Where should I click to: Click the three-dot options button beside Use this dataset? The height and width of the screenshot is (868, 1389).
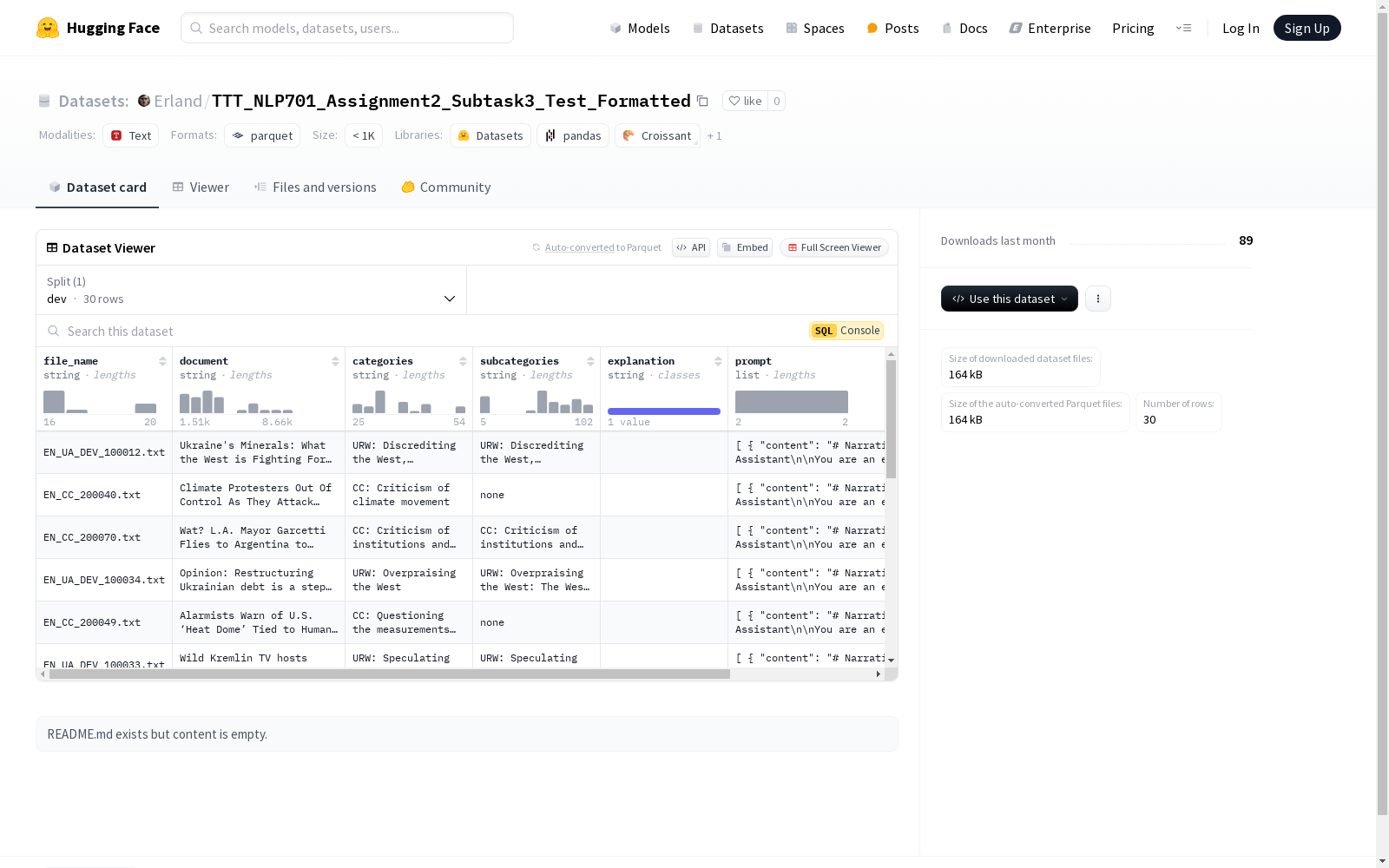coord(1098,299)
